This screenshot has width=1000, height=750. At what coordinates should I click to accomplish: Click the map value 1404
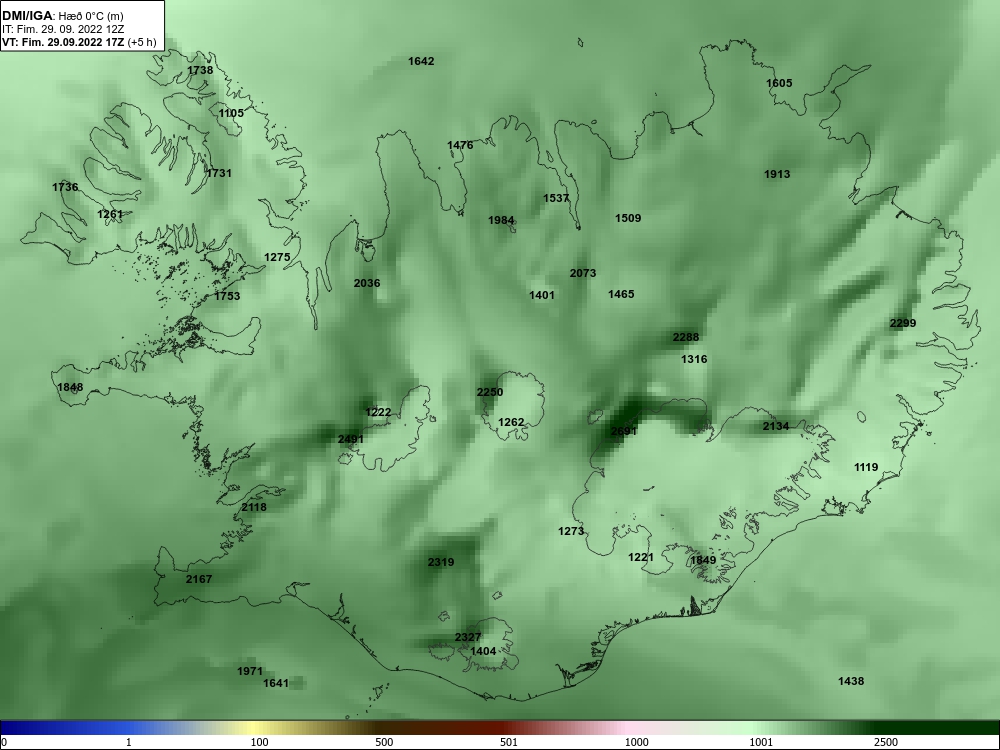point(483,651)
